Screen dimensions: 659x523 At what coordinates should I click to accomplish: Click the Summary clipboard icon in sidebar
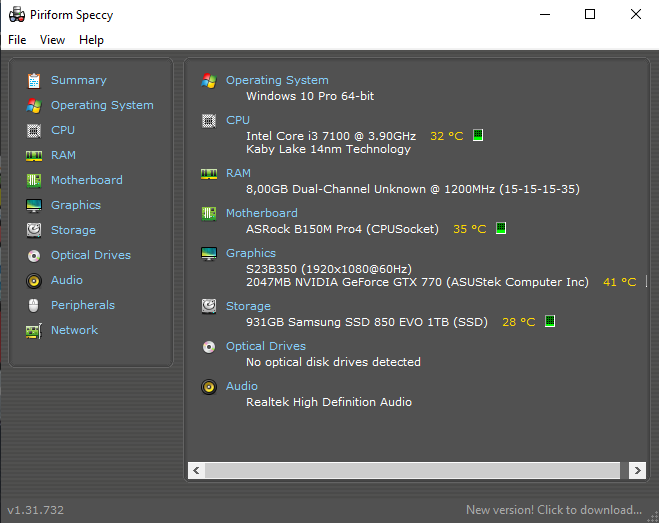pos(34,80)
